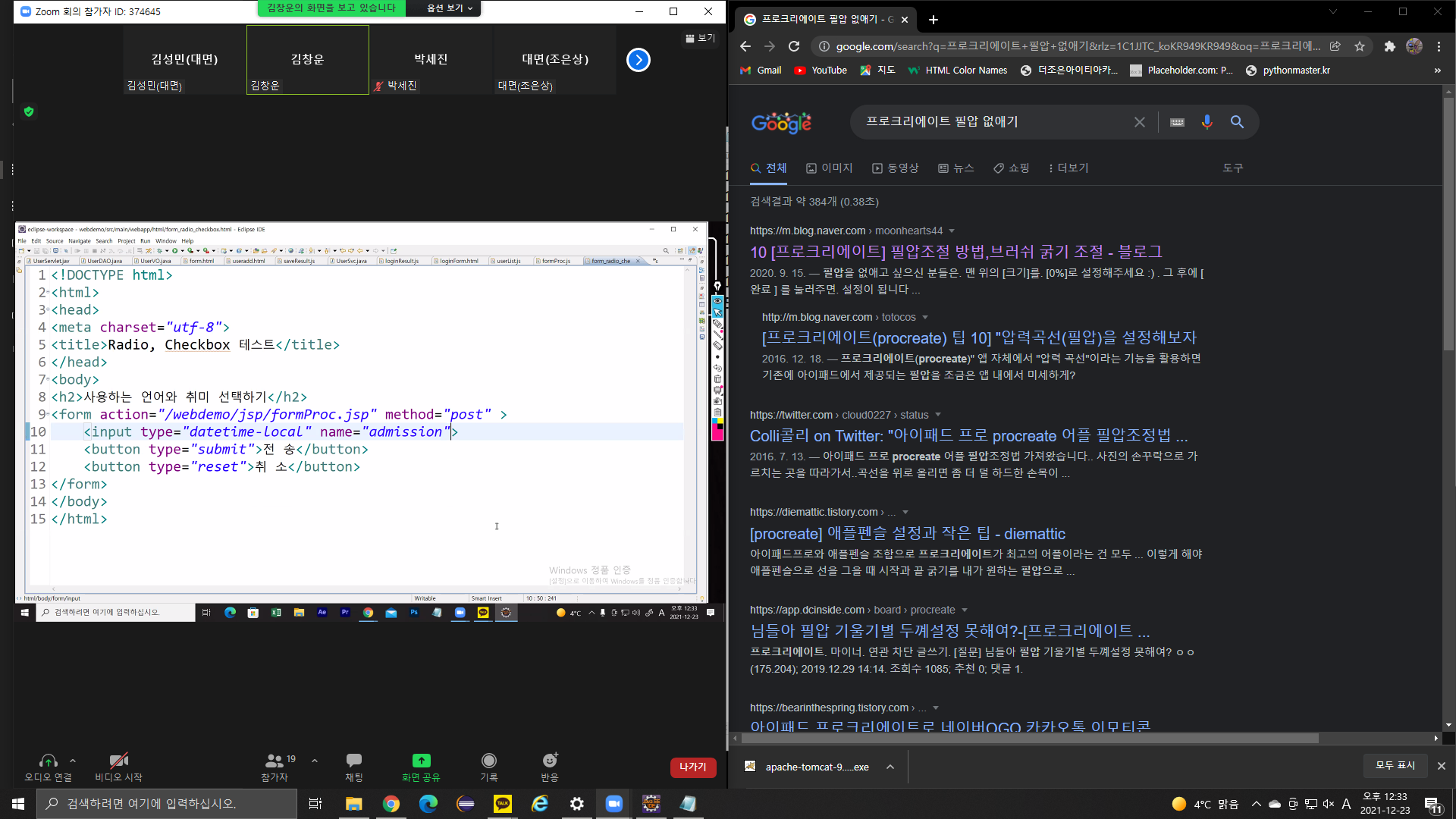
Task: Click the green screen share icon
Action: tap(421, 761)
